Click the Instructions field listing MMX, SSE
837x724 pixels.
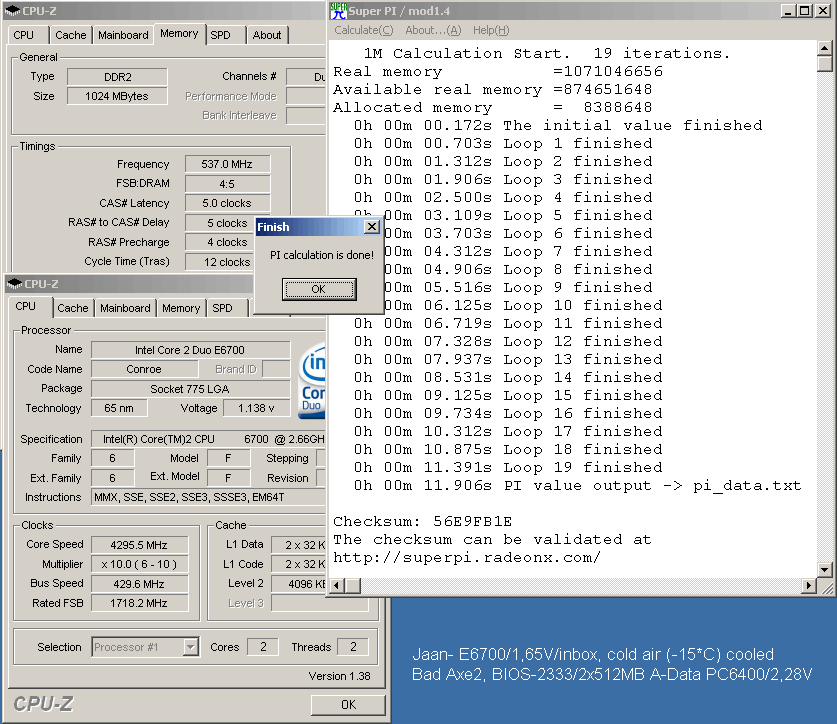pyautogui.click(x=208, y=498)
